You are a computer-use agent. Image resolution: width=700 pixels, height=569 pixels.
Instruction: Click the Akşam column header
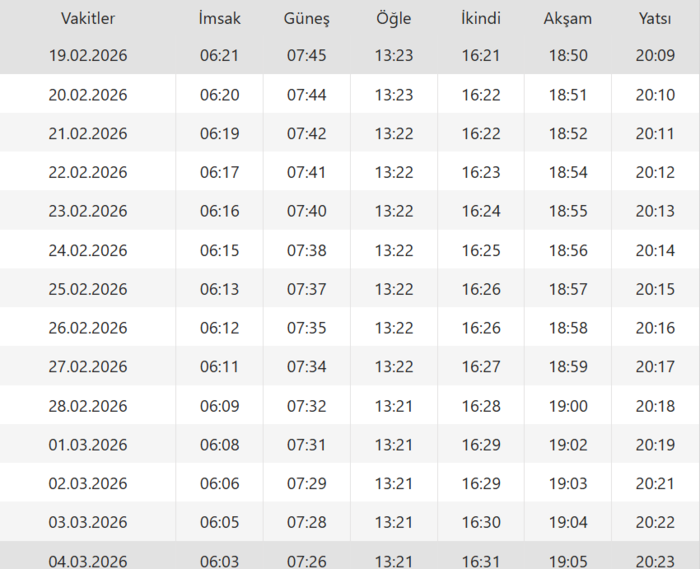click(x=568, y=19)
